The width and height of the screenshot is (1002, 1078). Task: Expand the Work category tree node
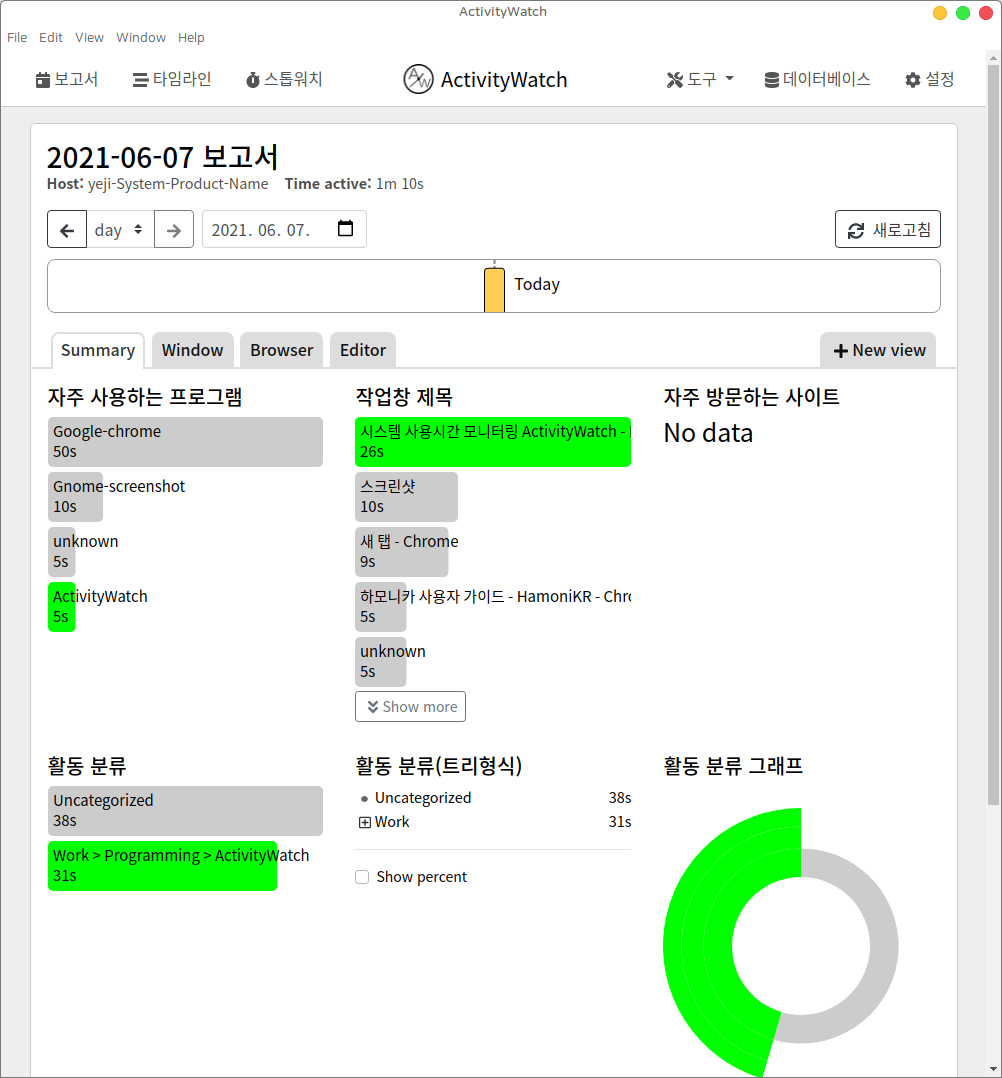pos(365,822)
